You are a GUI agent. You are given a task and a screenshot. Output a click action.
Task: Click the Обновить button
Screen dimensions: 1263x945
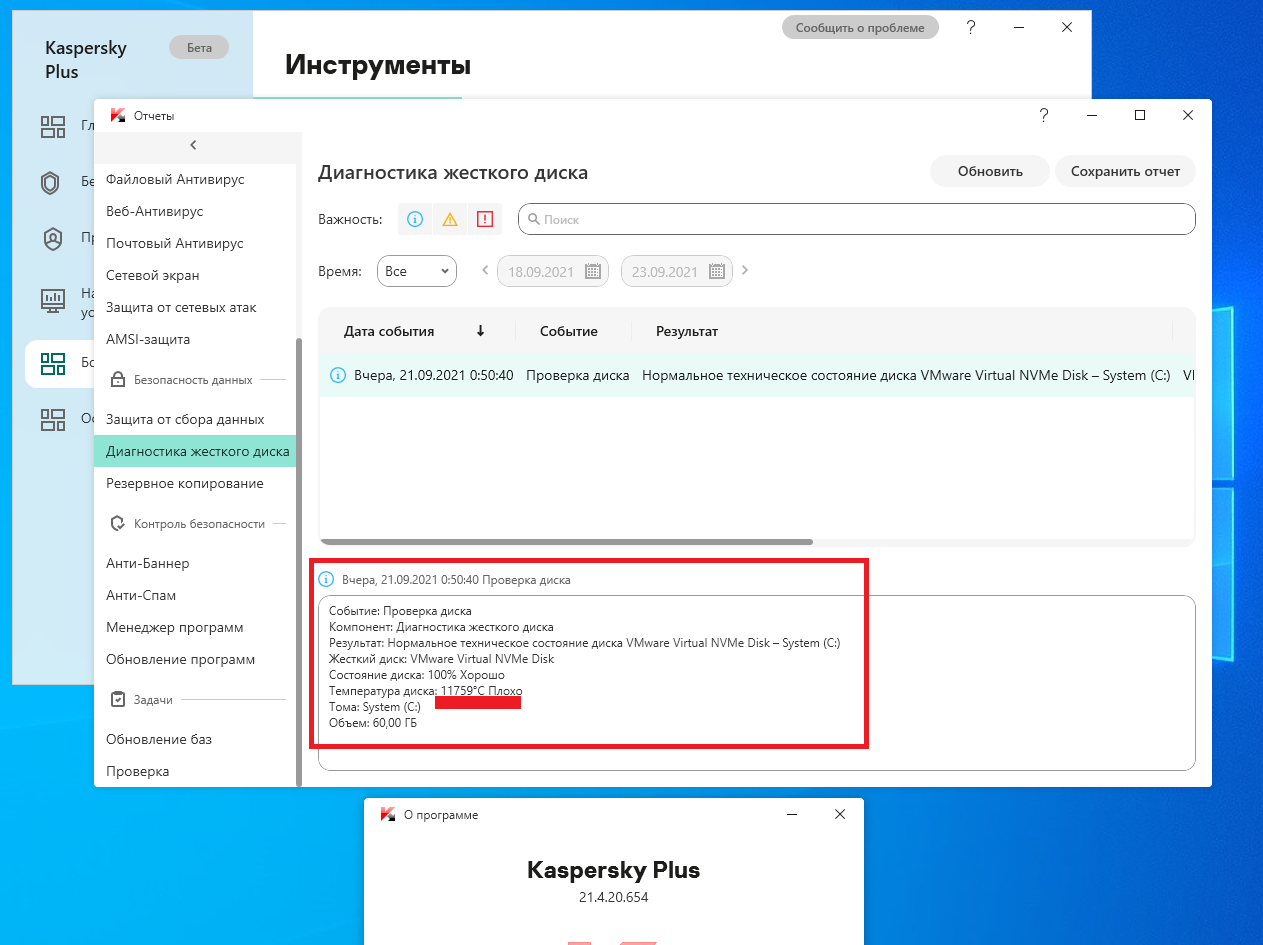coord(990,171)
